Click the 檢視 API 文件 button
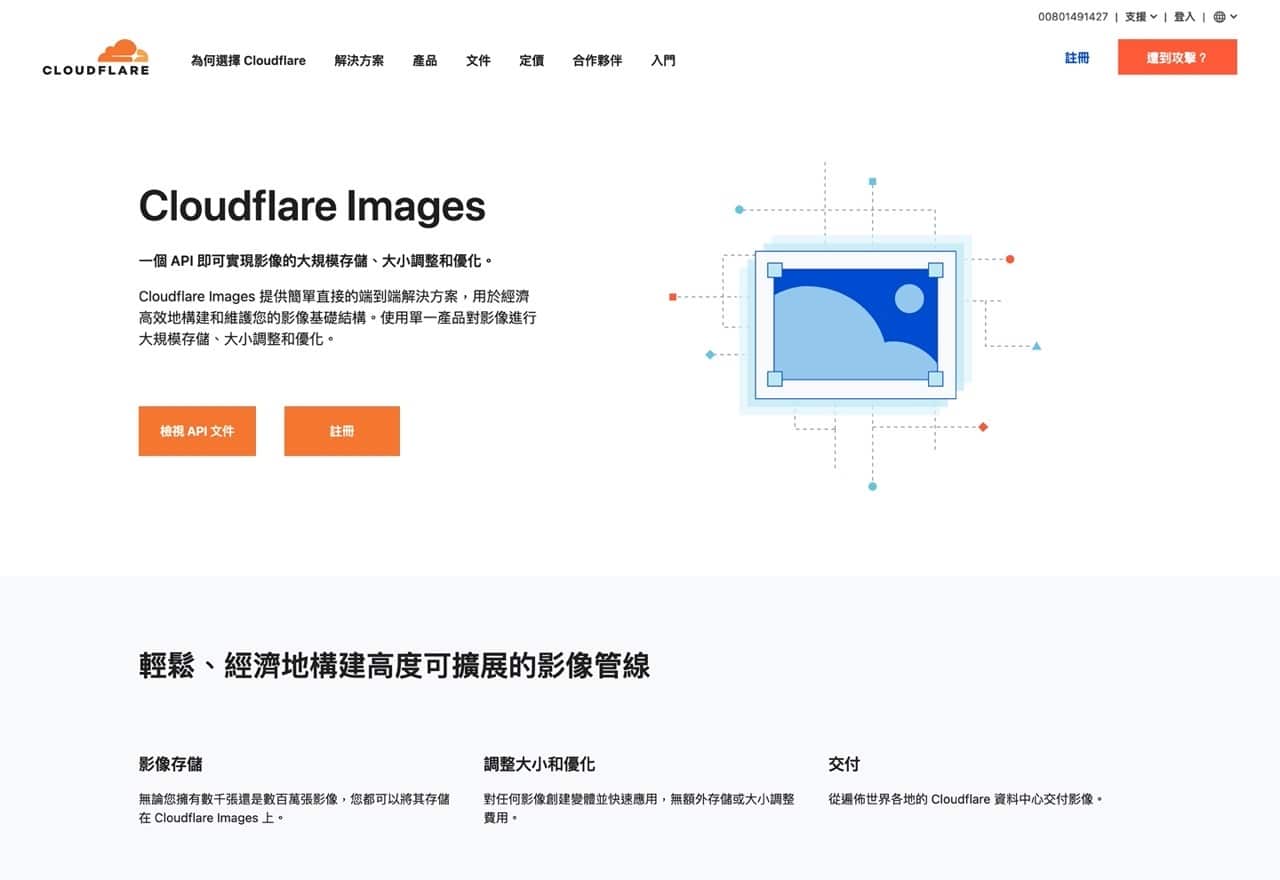Viewport: 1280px width, 880px height. tap(197, 431)
